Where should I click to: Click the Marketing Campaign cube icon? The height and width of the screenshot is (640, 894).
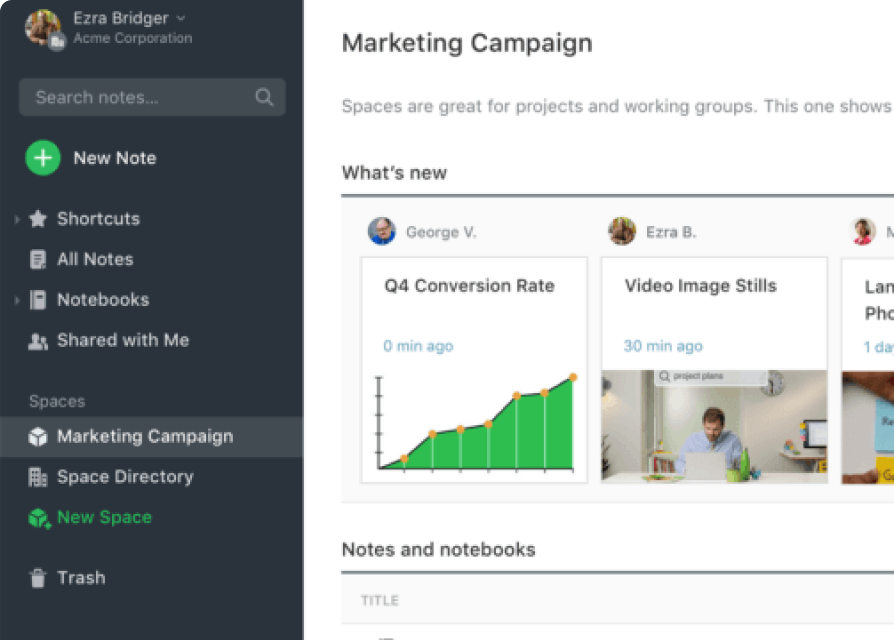(x=38, y=437)
